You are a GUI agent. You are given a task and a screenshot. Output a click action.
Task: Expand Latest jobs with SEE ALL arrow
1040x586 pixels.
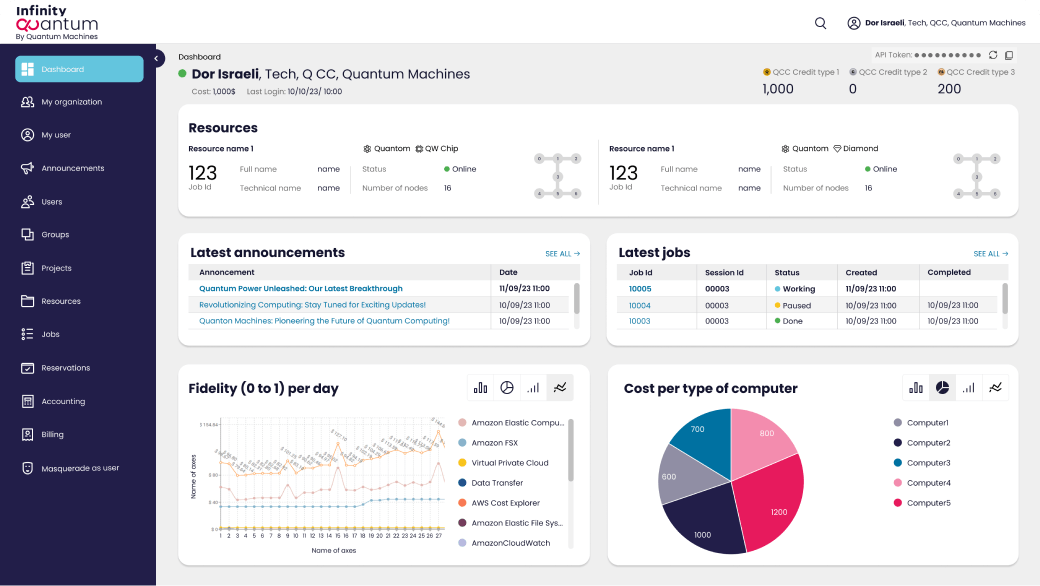[x=990, y=254]
